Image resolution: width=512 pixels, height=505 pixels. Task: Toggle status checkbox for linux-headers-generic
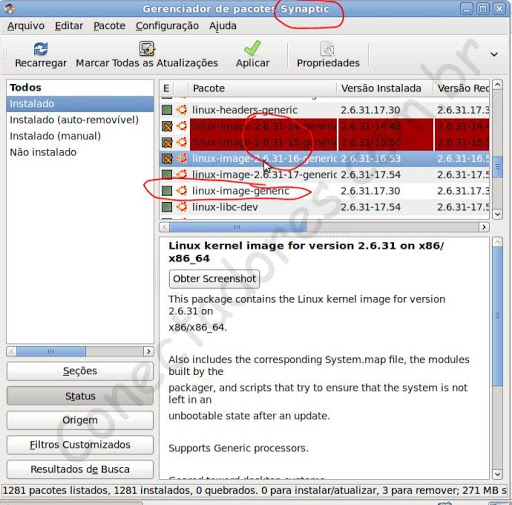coord(167,110)
